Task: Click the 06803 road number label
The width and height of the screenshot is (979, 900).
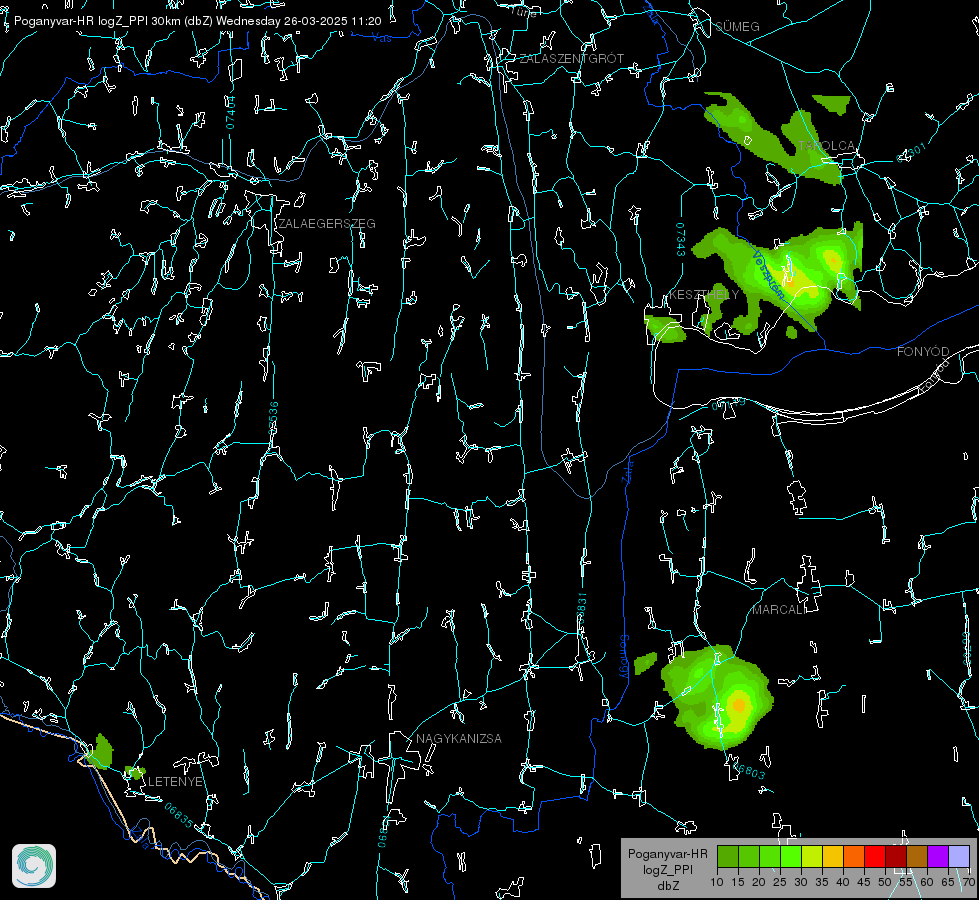Action: [749, 771]
